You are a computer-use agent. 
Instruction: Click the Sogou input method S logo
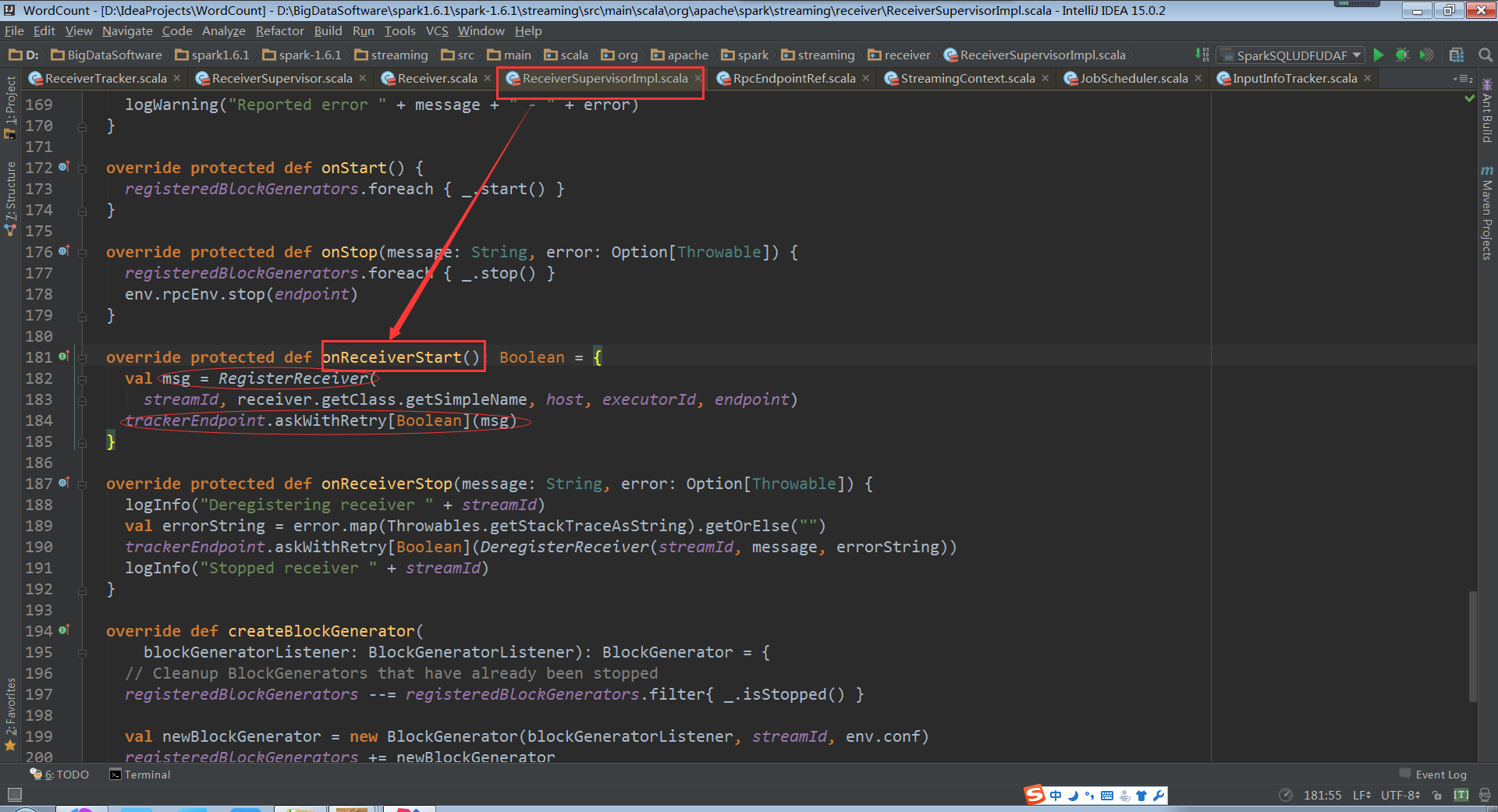coord(1035,795)
